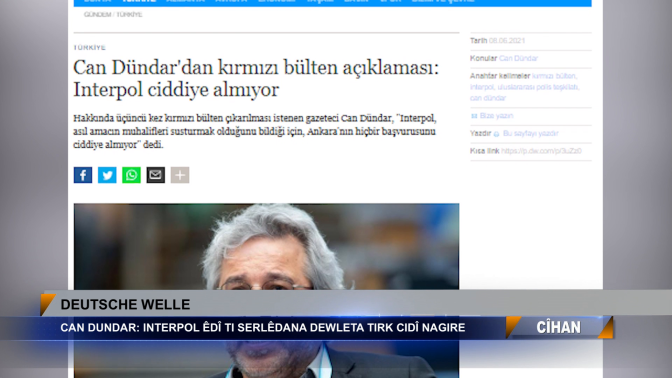
Task: Click the Can Dündar article headline
Action: pyautogui.click(x=256, y=78)
